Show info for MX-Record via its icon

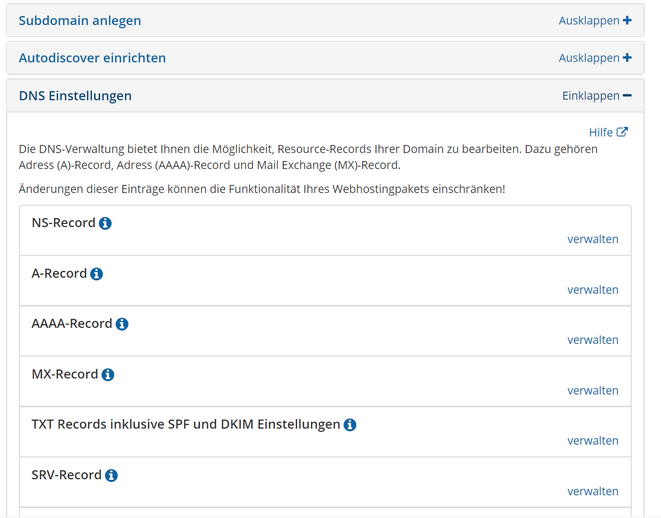coord(108,374)
